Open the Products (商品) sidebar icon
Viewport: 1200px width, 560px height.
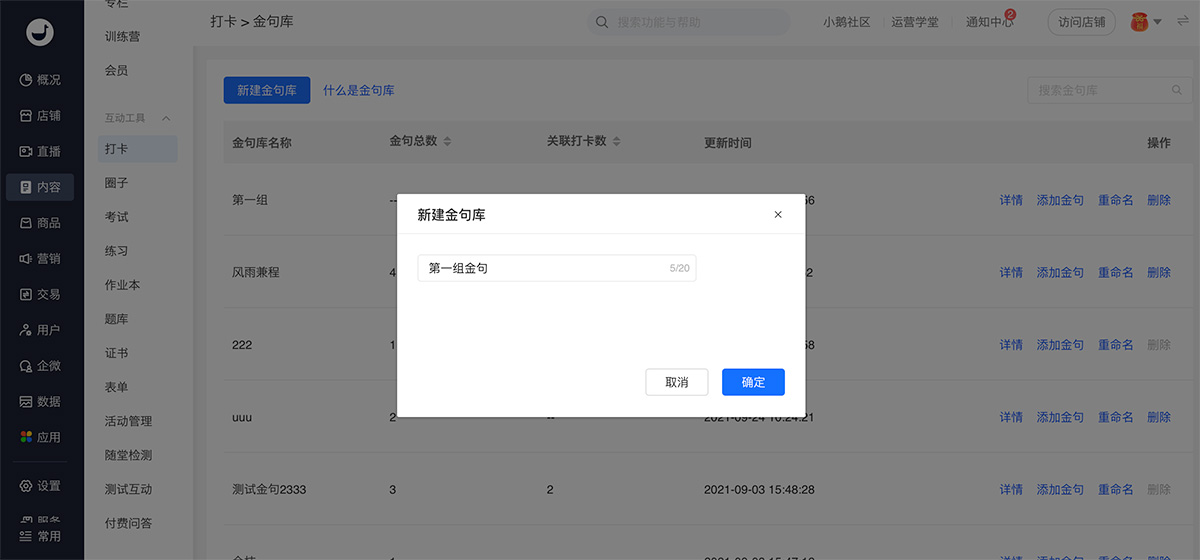[x=26, y=223]
